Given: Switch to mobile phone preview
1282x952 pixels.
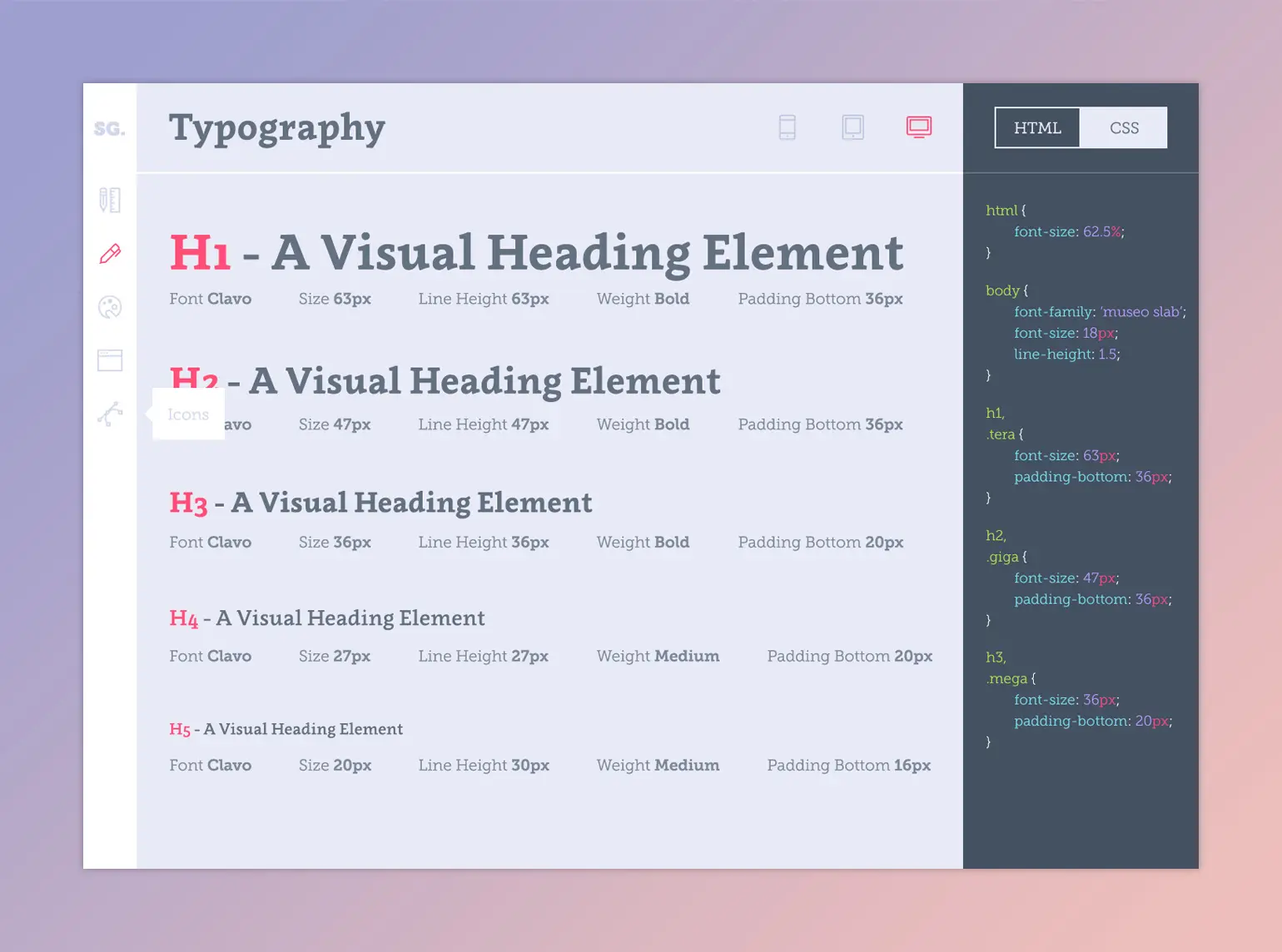Looking at the screenshot, I should click(788, 127).
